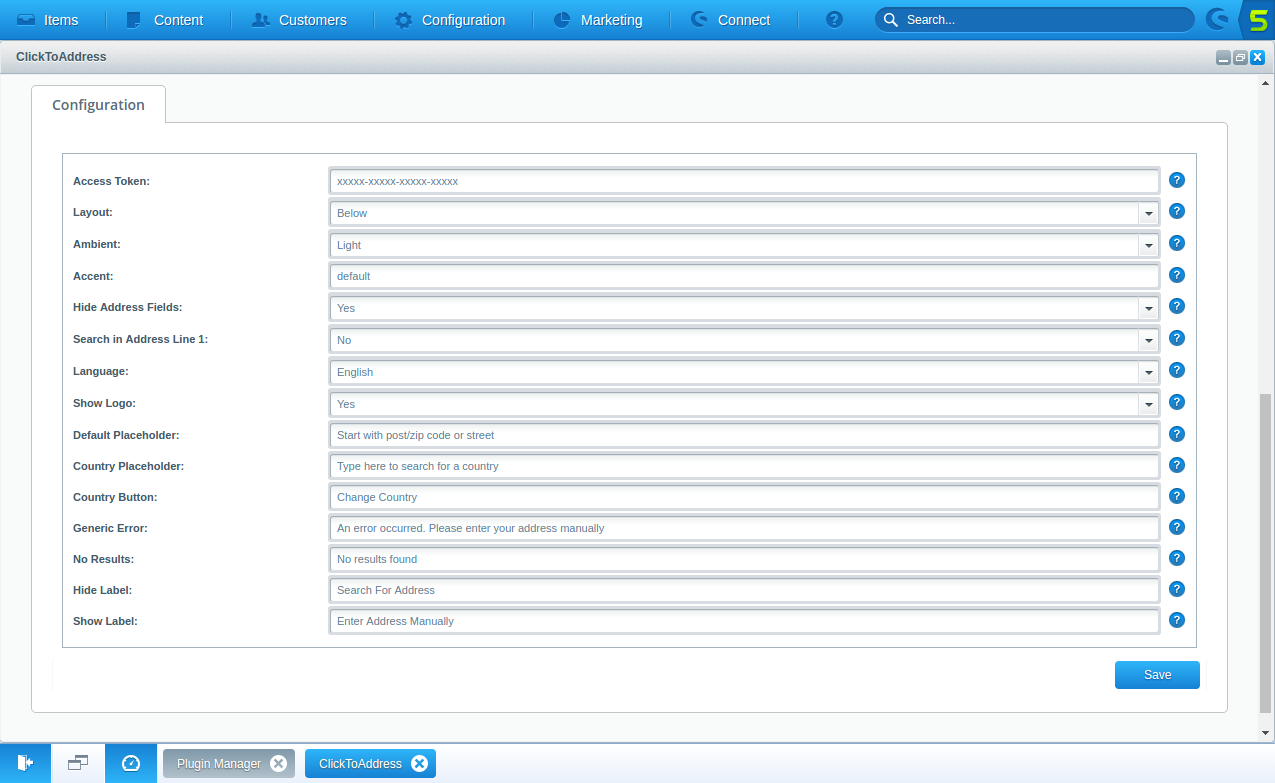
Task: Open help for Access Token field
Action: coord(1177,180)
